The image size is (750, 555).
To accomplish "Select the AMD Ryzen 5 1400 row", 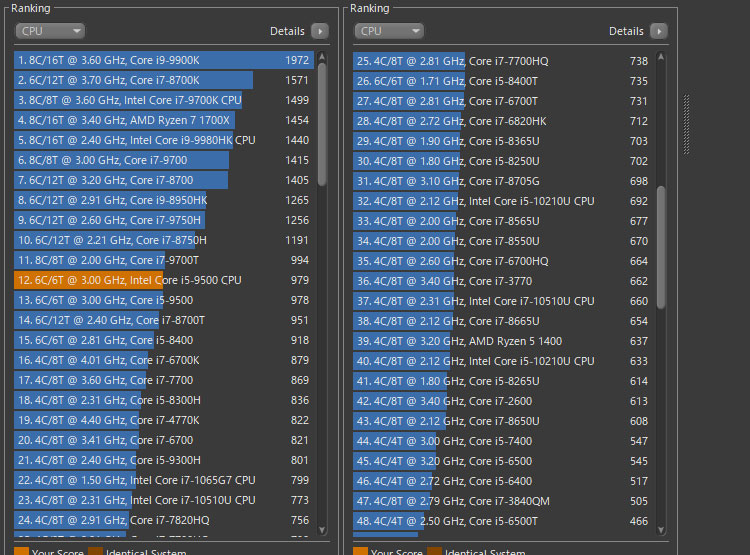I will (x=503, y=342).
